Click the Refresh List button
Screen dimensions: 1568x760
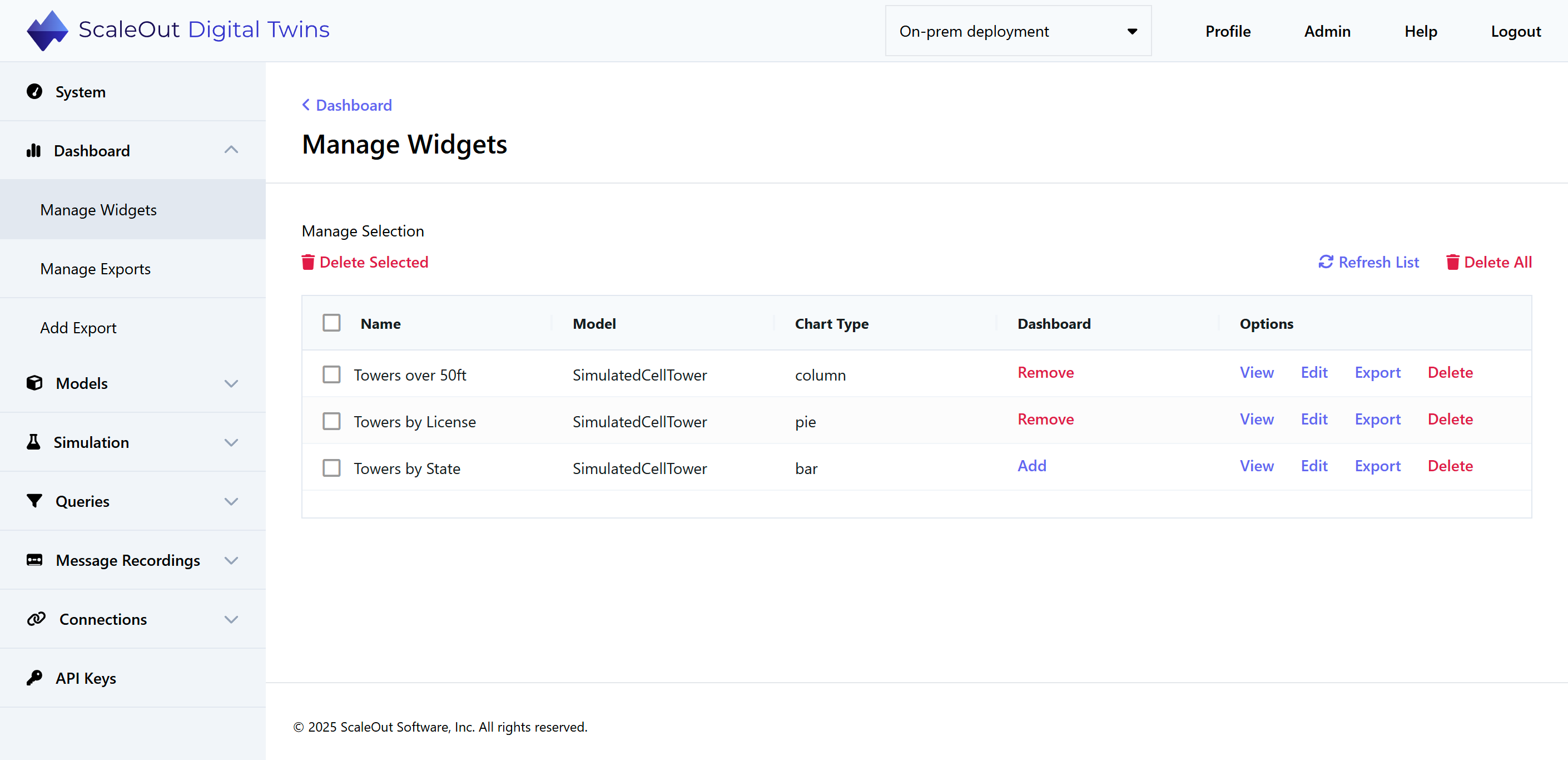coord(1368,262)
